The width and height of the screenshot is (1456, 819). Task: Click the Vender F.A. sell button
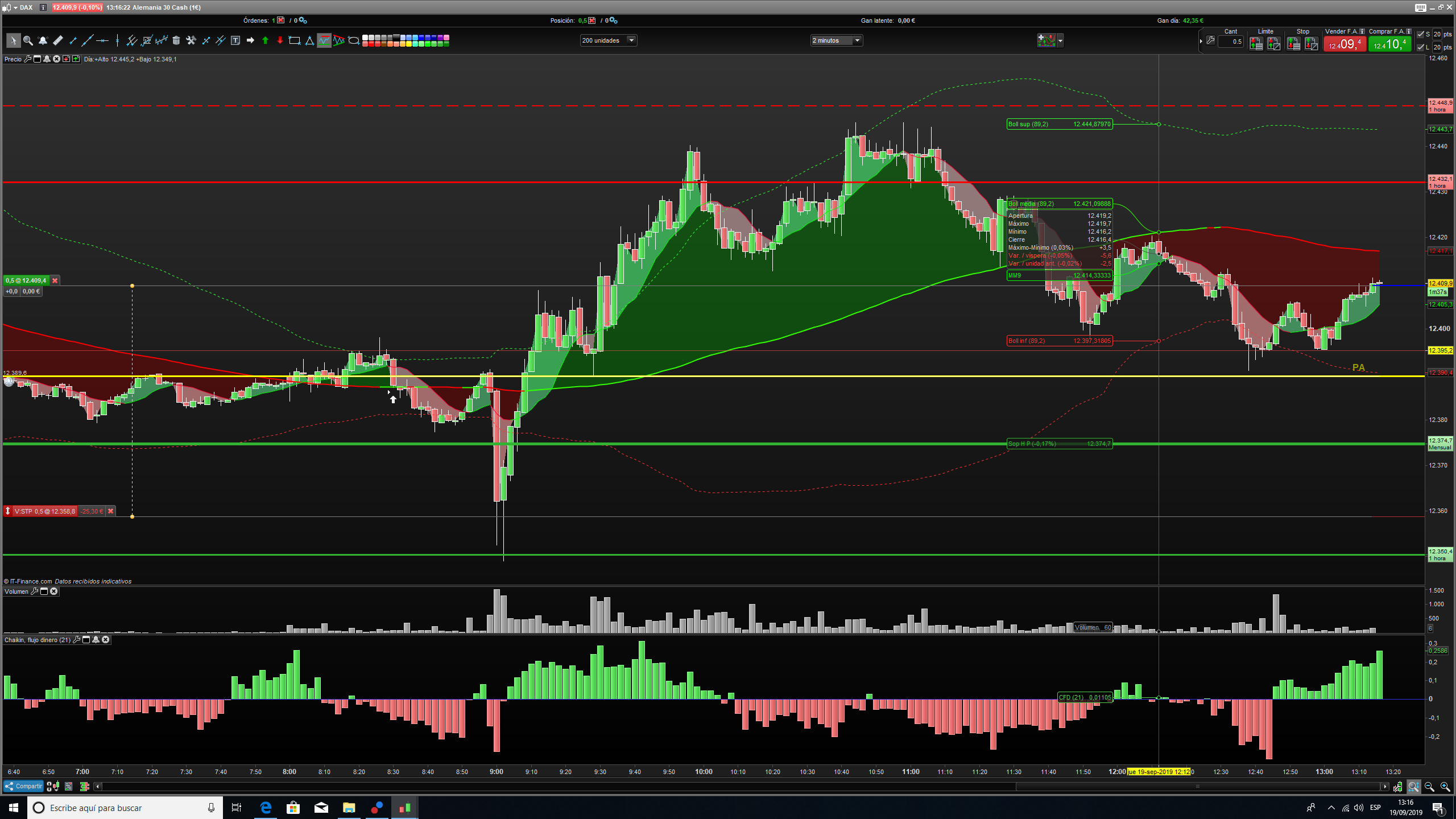click(x=1345, y=44)
